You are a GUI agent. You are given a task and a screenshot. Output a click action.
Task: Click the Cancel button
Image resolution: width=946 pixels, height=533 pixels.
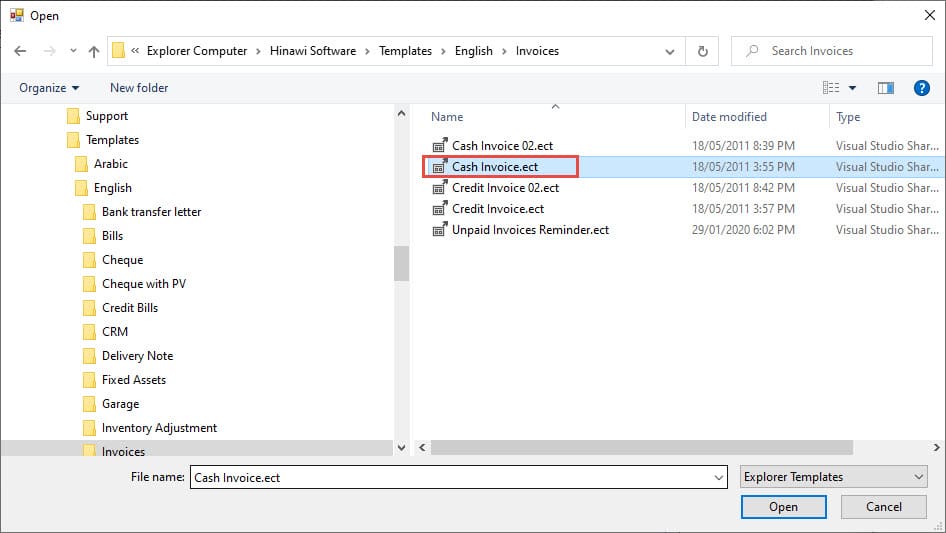pos(883,507)
